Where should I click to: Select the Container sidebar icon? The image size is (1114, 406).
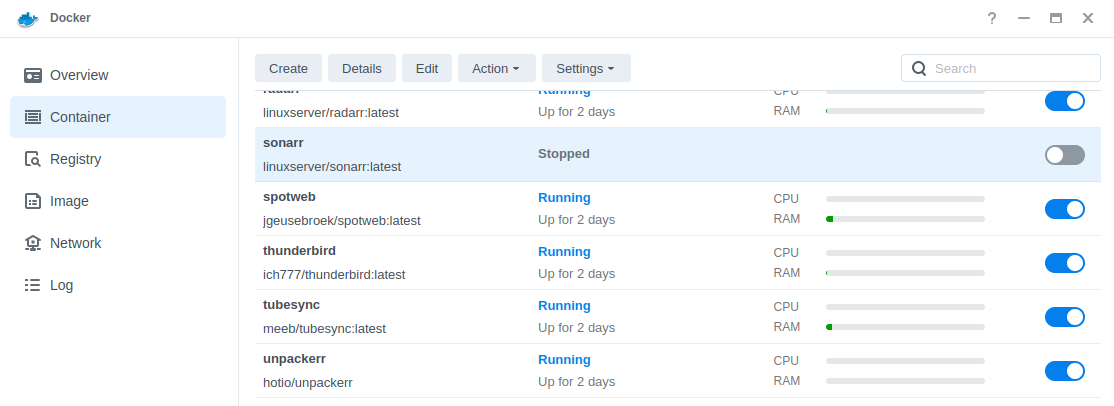coord(33,117)
